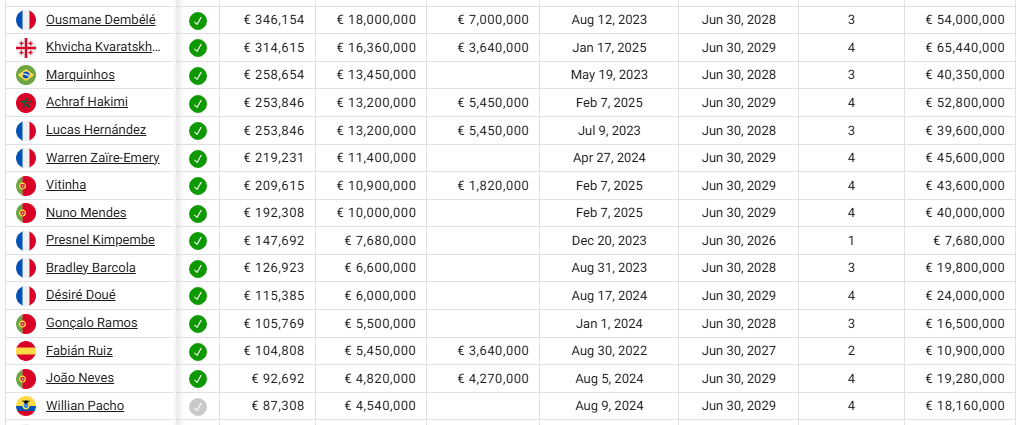Click the Portugal flag beside Vitinha
The width and height of the screenshot is (1016, 425).
point(26,185)
